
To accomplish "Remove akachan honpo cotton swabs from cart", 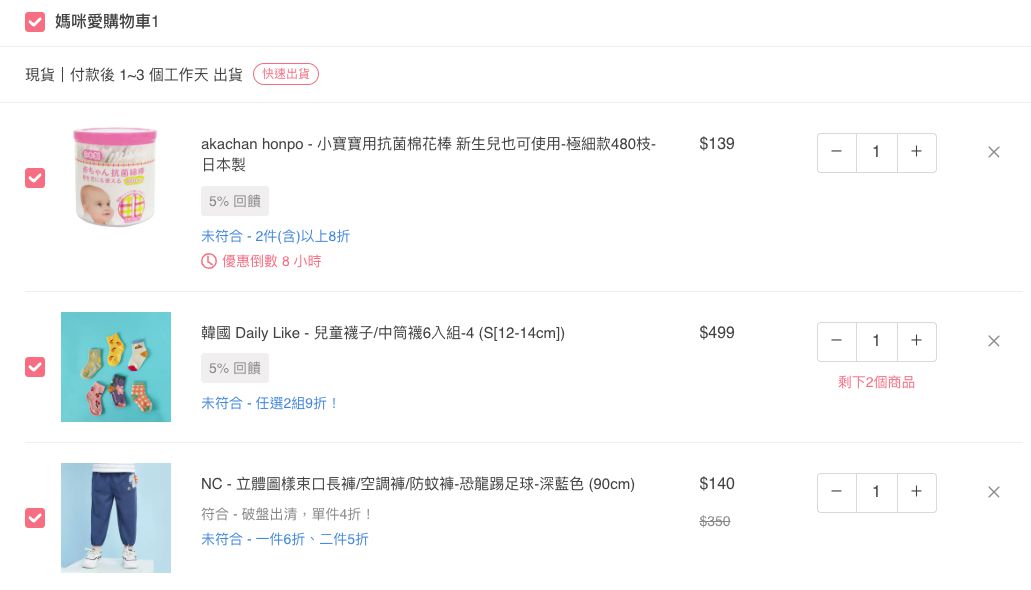I will 994,153.
